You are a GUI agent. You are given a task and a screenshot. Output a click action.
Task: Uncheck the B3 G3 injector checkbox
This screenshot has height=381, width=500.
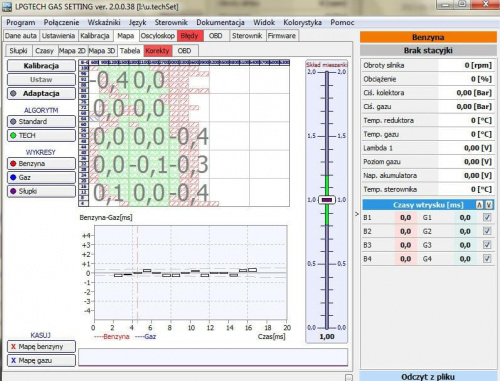pos(487,245)
